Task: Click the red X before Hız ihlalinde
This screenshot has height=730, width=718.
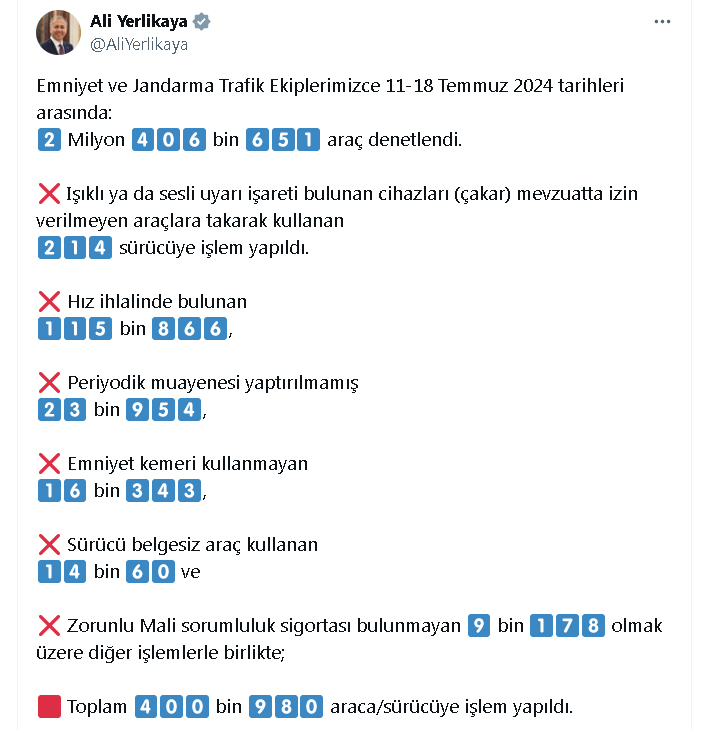Action: pyautogui.click(x=49, y=302)
